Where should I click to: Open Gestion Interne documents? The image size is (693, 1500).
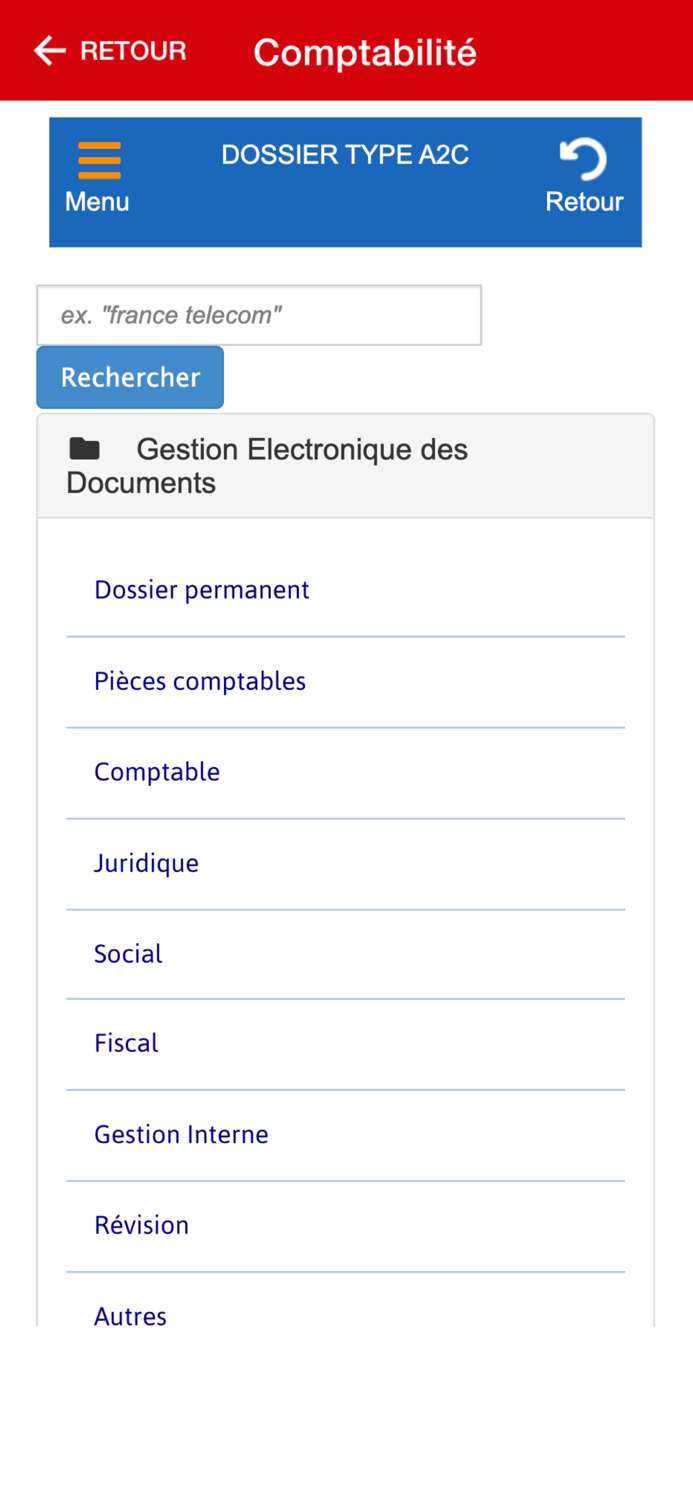point(181,1135)
